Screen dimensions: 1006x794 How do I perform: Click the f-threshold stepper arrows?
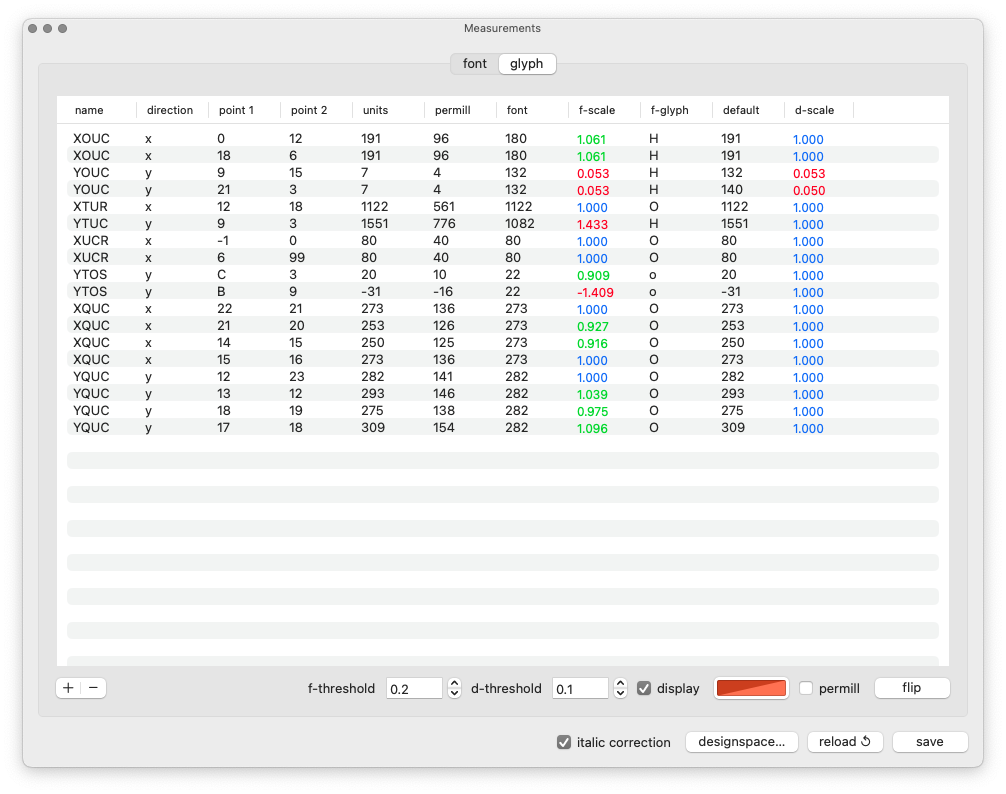[454, 688]
